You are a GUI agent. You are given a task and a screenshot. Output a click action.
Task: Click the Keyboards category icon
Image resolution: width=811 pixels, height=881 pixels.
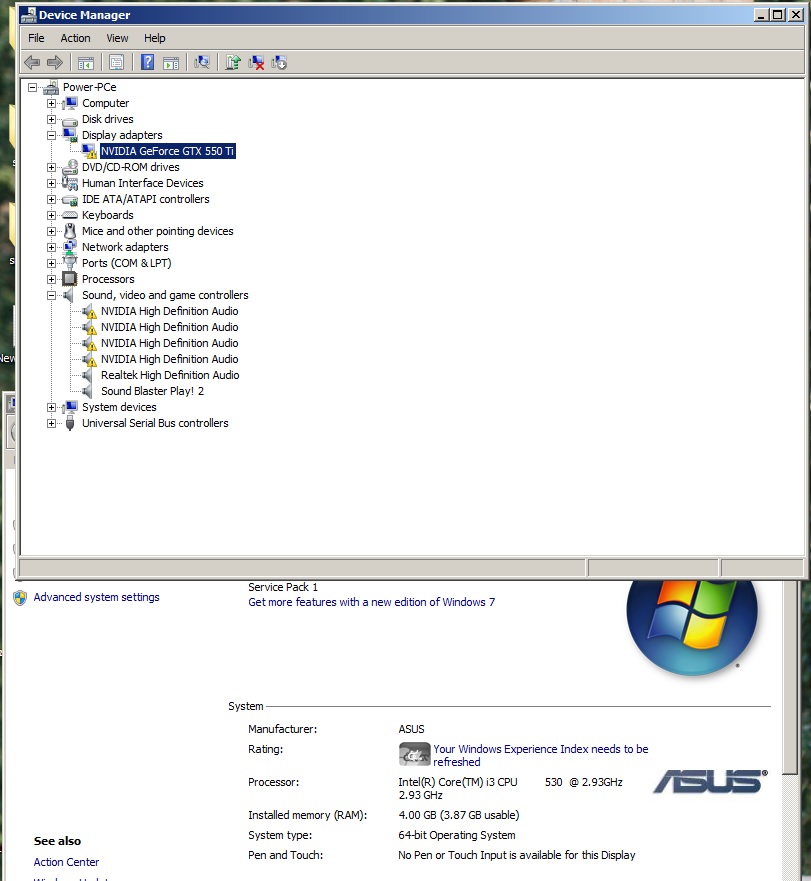(x=70, y=215)
